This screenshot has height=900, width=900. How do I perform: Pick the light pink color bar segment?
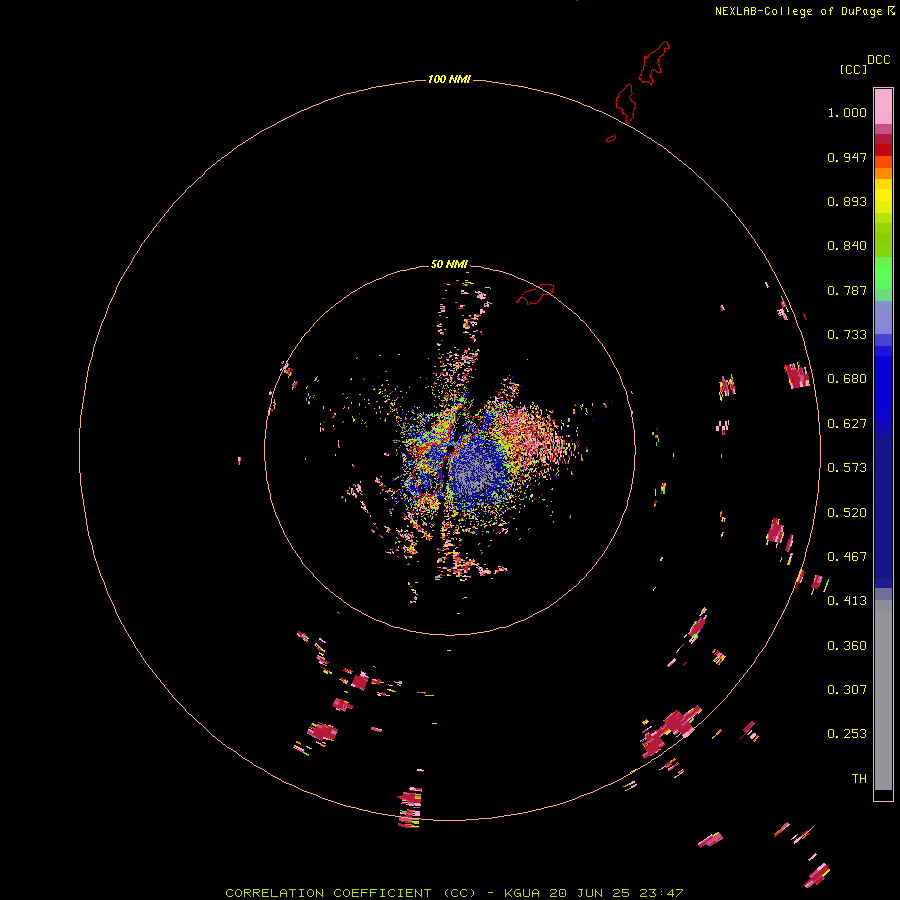click(883, 107)
